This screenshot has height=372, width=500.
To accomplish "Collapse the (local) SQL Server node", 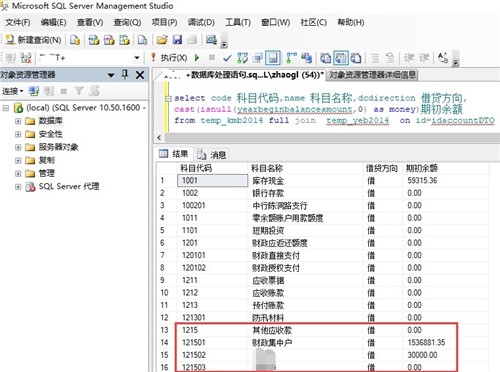I will pos(5,108).
